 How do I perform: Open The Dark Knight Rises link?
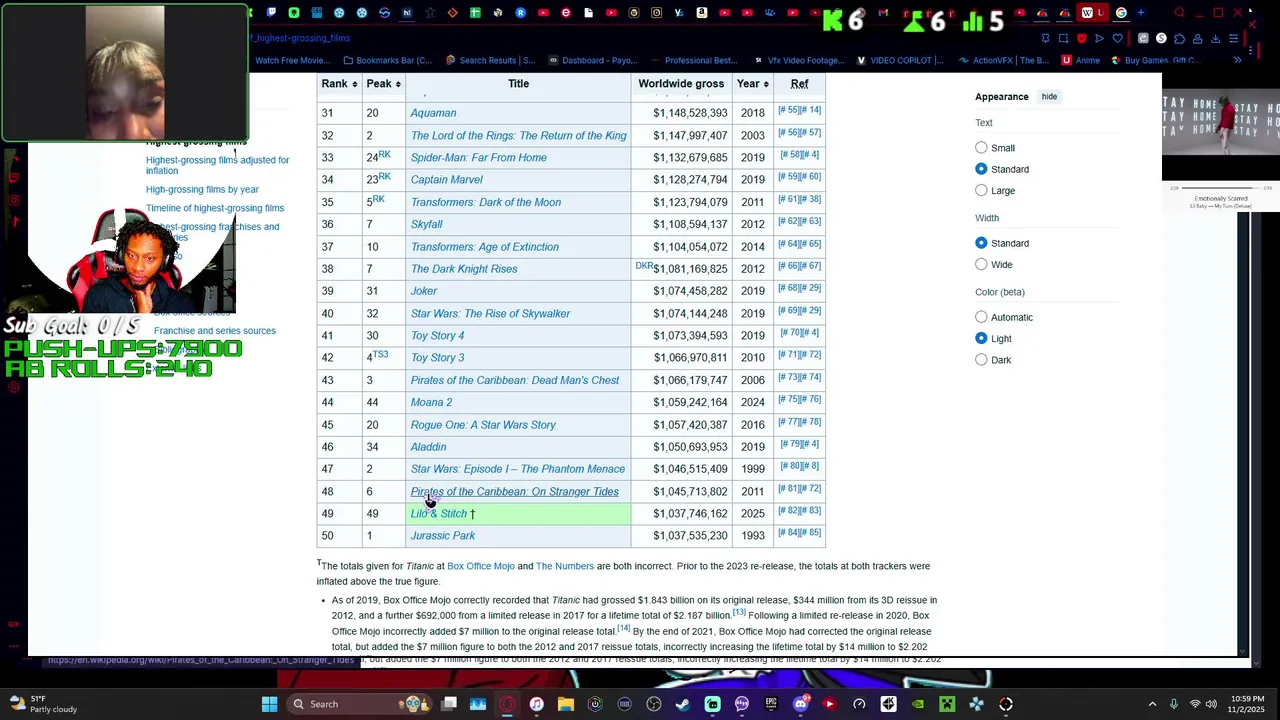coord(464,269)
